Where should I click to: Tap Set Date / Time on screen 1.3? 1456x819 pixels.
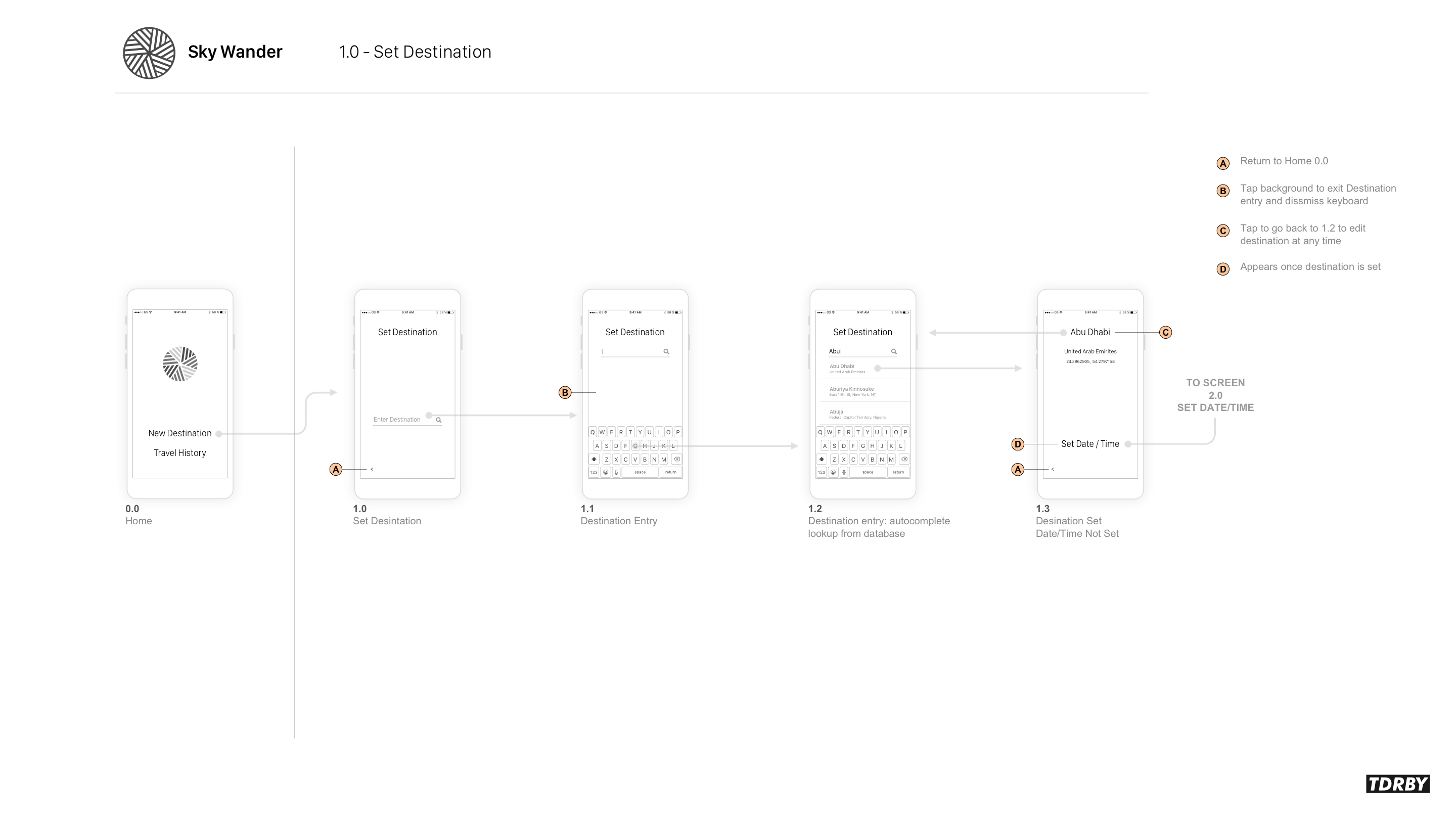click(1090, 444)
